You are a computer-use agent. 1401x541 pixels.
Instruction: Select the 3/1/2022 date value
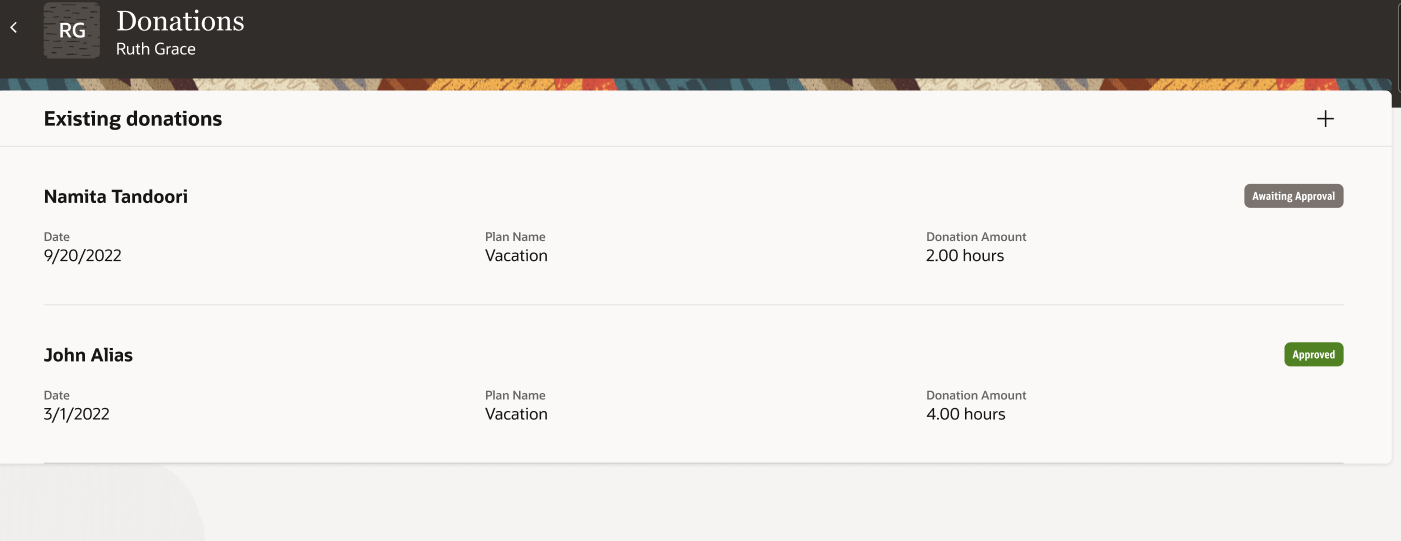(x=77, y=414)
